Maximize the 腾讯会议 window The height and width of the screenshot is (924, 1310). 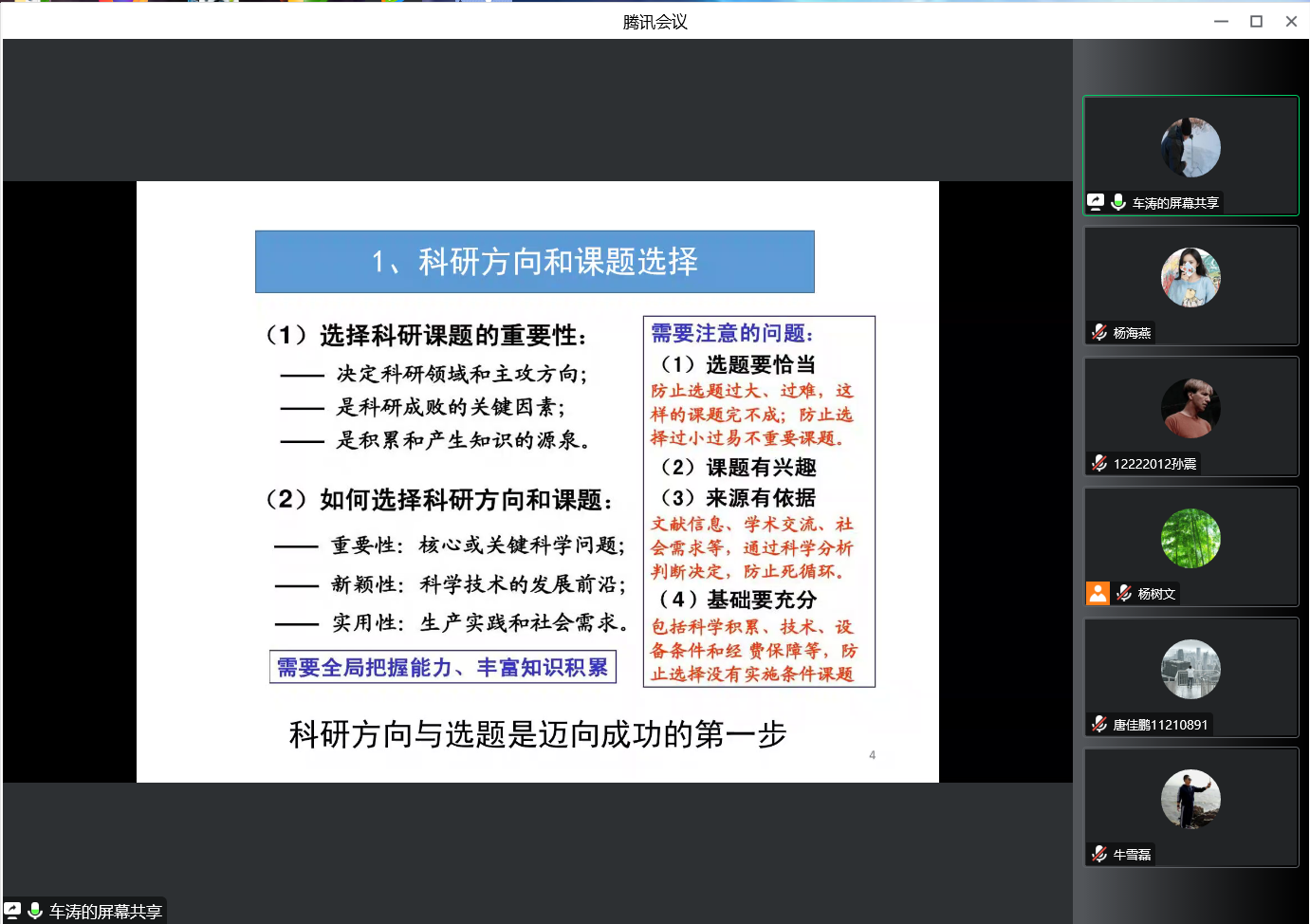tap(1256, 21)
